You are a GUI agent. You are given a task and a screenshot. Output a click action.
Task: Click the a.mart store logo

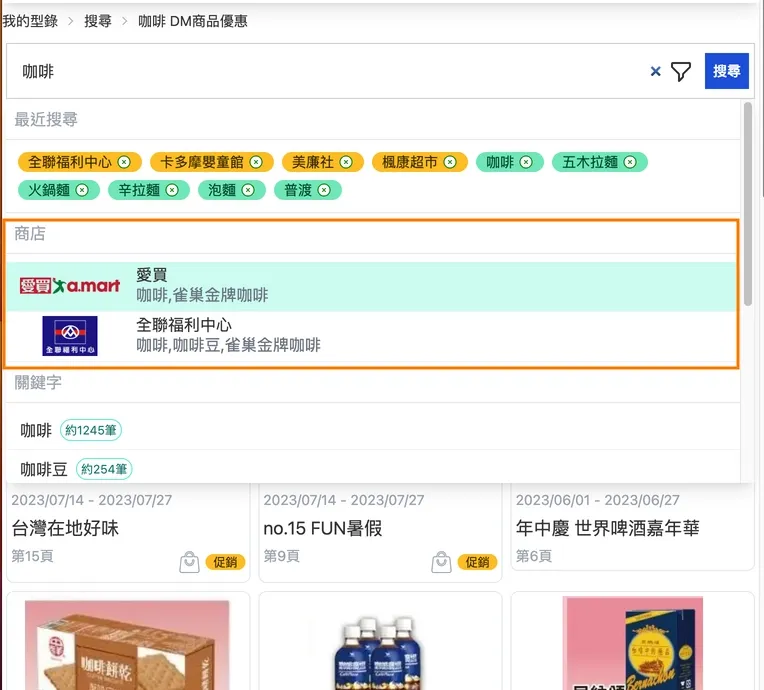tap(70, 286)
